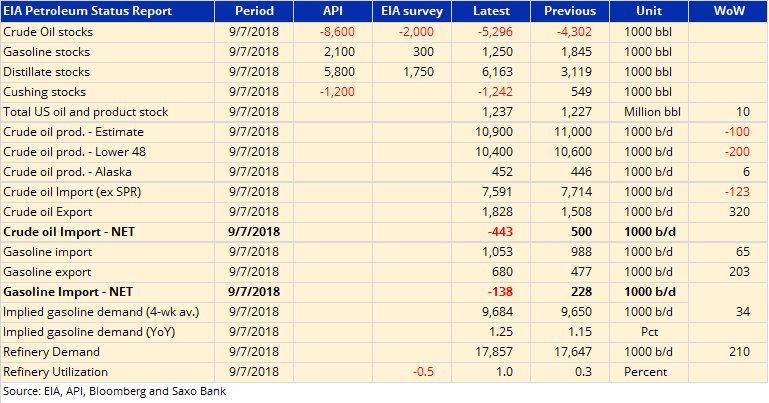This screenshot has width=769, height=403.
Task: Click Latest value 9,684
Action: point(497,312)
